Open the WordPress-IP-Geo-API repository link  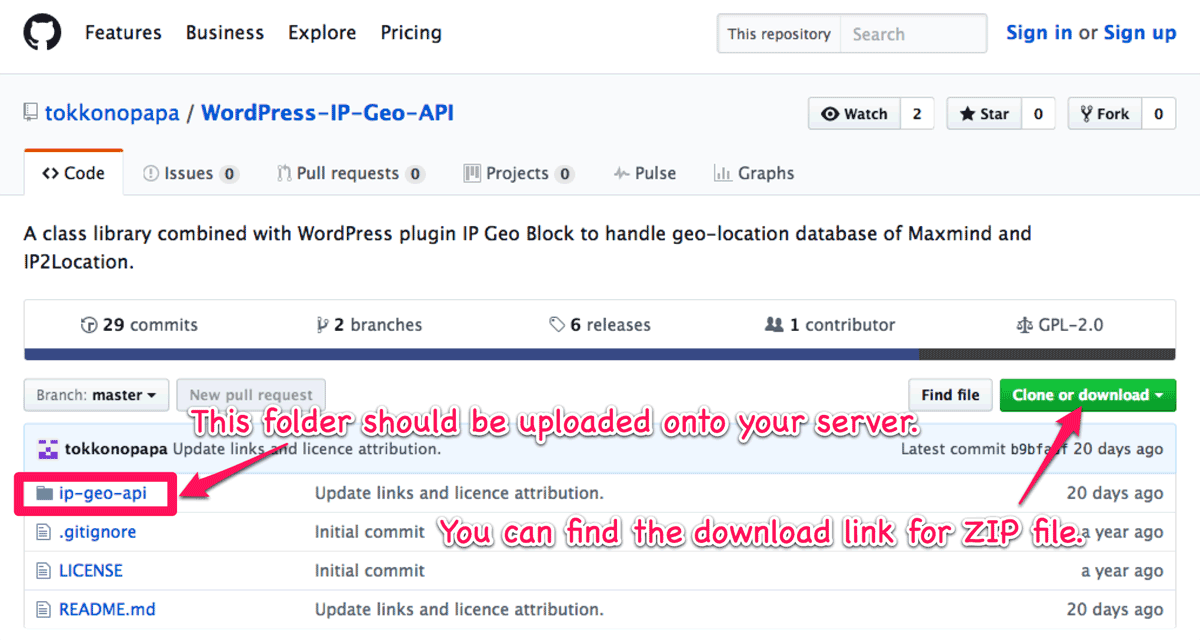pos(328,113)
